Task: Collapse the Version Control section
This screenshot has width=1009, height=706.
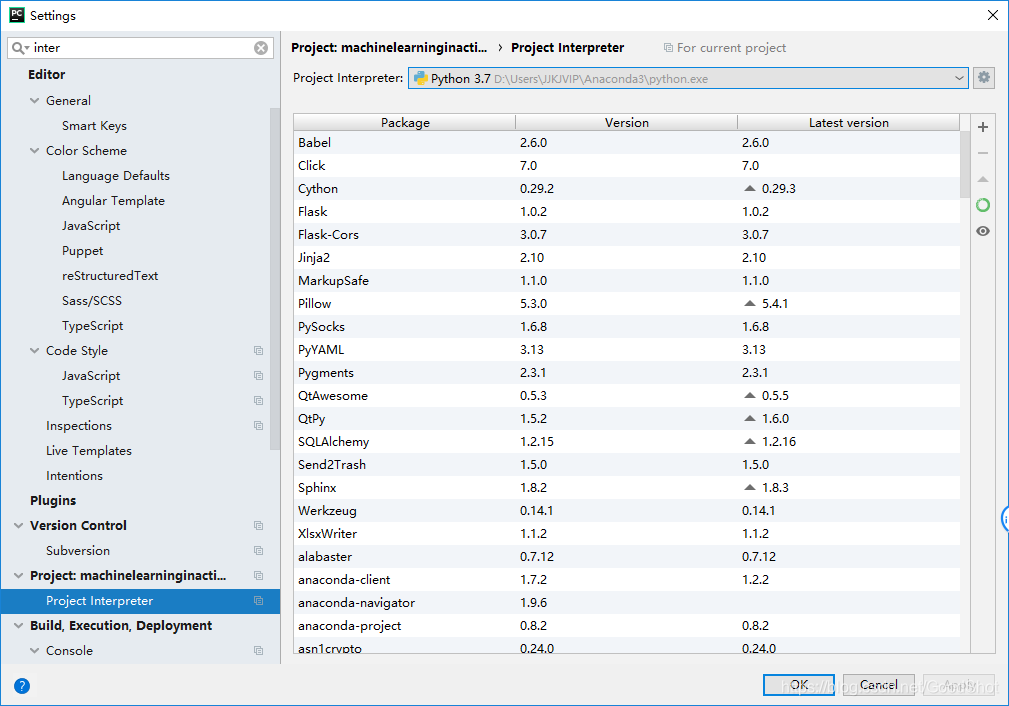Action: pos(19,526)
